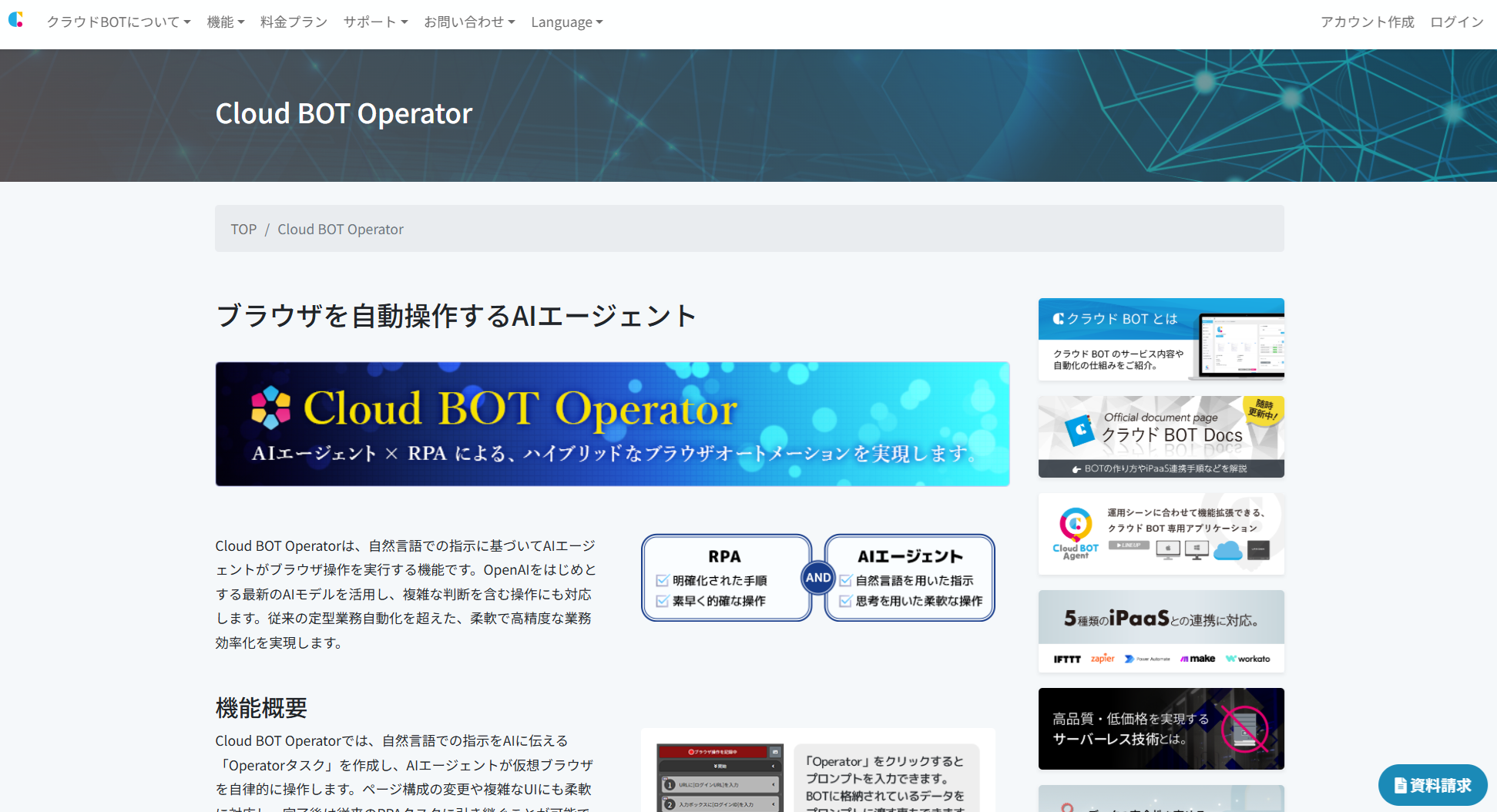The height and width of the screenshot is (812, 1497).
Task: Click the 自然言語を用いた指示 checkbox
Action: tap(845, 580)
